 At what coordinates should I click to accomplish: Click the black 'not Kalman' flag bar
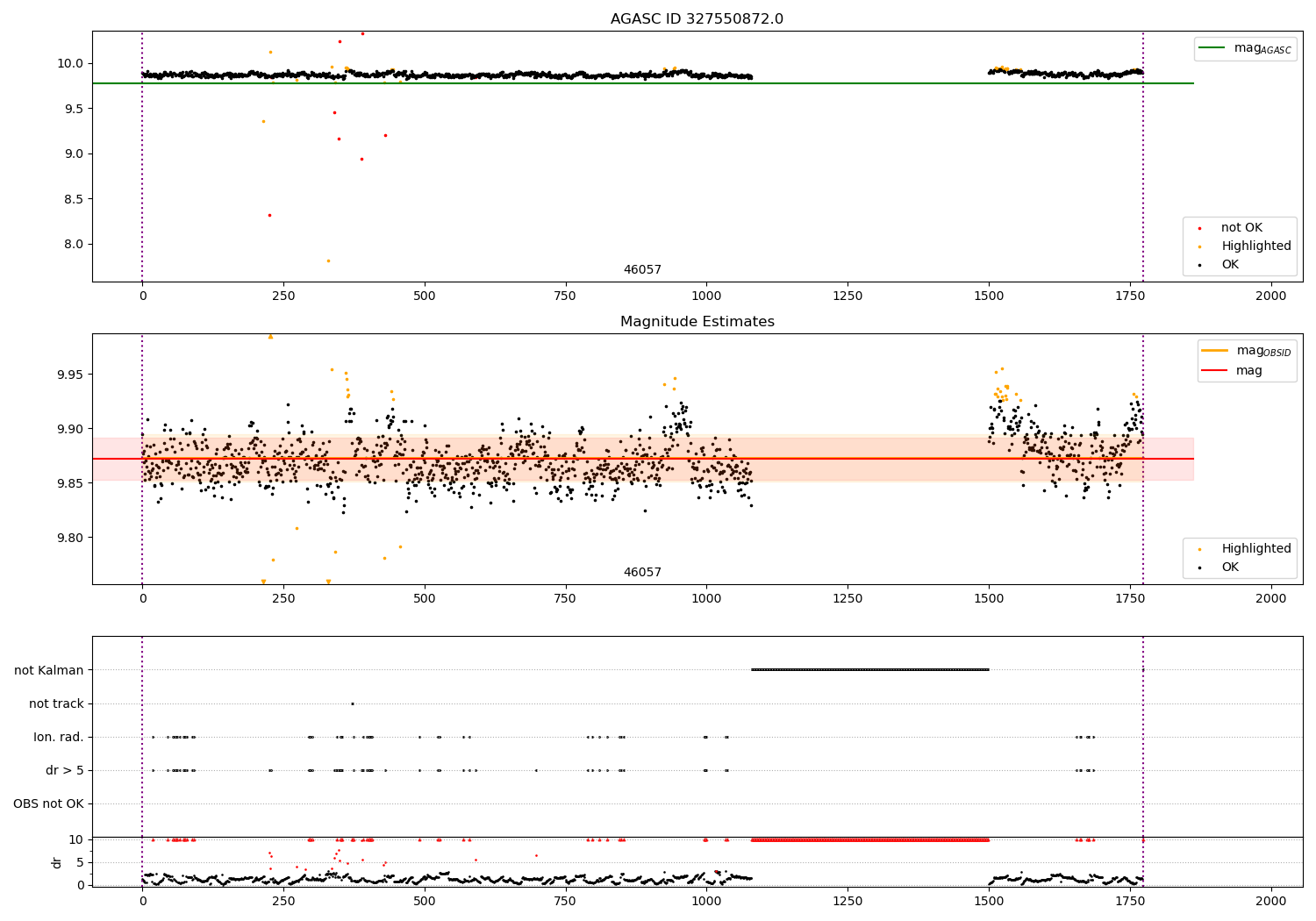coord(870,670)
